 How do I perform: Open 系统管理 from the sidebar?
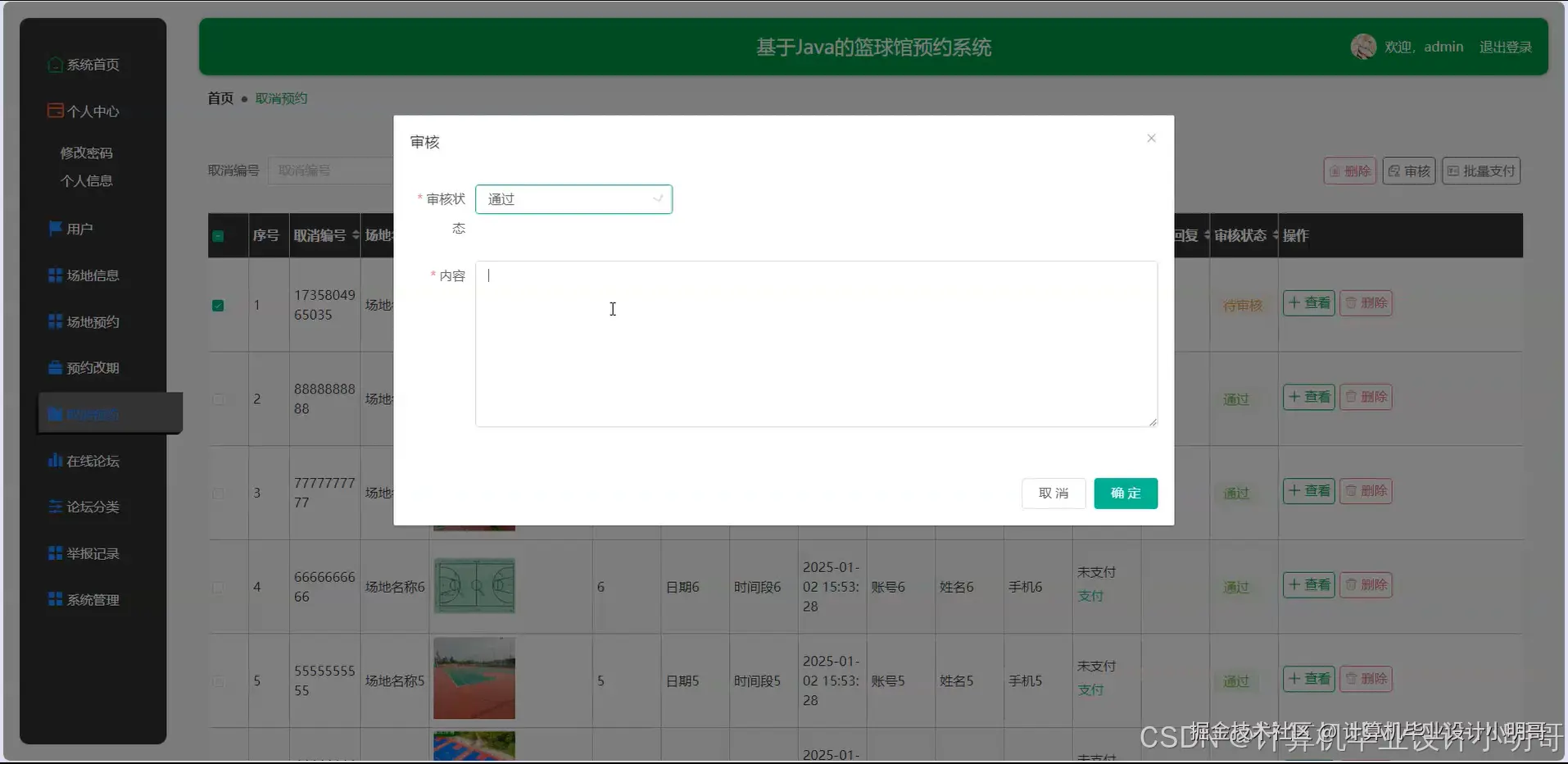coord(91,599)
